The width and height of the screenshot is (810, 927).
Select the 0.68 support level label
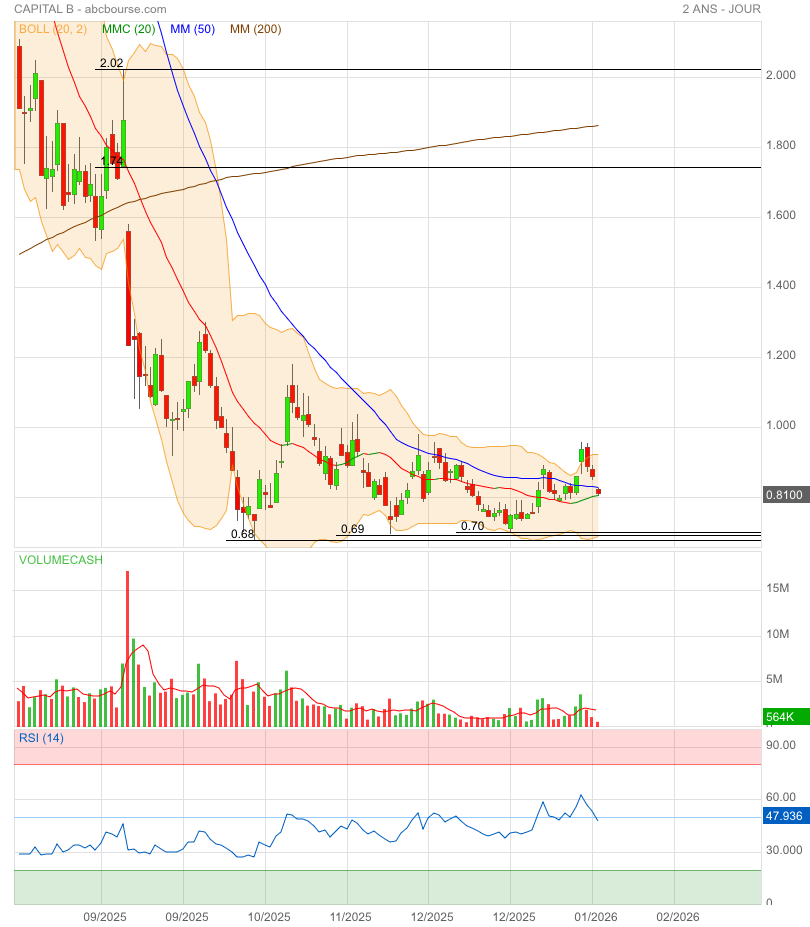(x=241, y=534)
